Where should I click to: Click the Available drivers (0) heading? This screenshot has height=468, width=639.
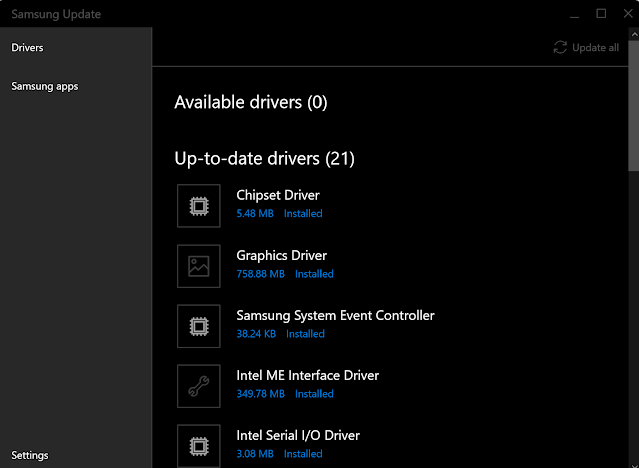251,102
